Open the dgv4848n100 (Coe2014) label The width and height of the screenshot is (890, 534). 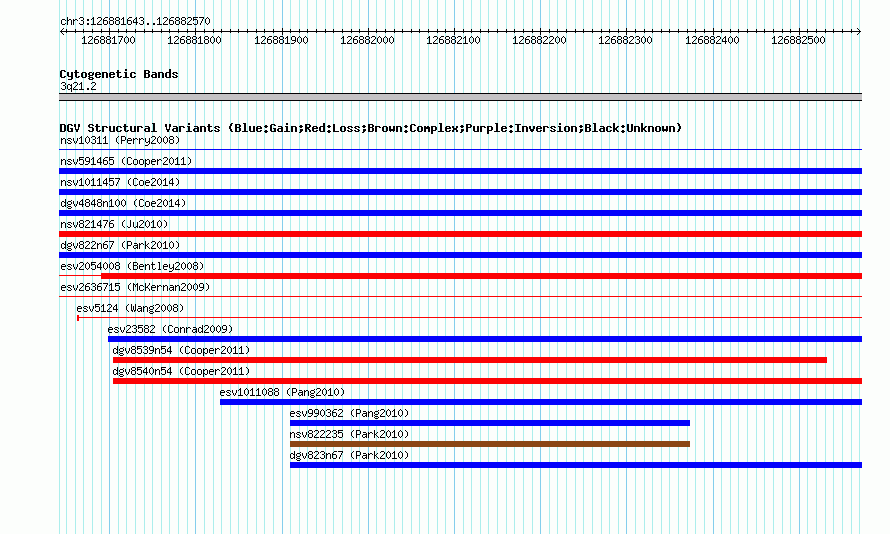coord(123,203)
